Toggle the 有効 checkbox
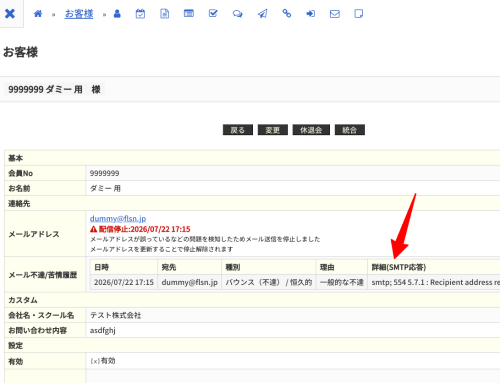This screenshot has width=500, height=383. point(95,361)
